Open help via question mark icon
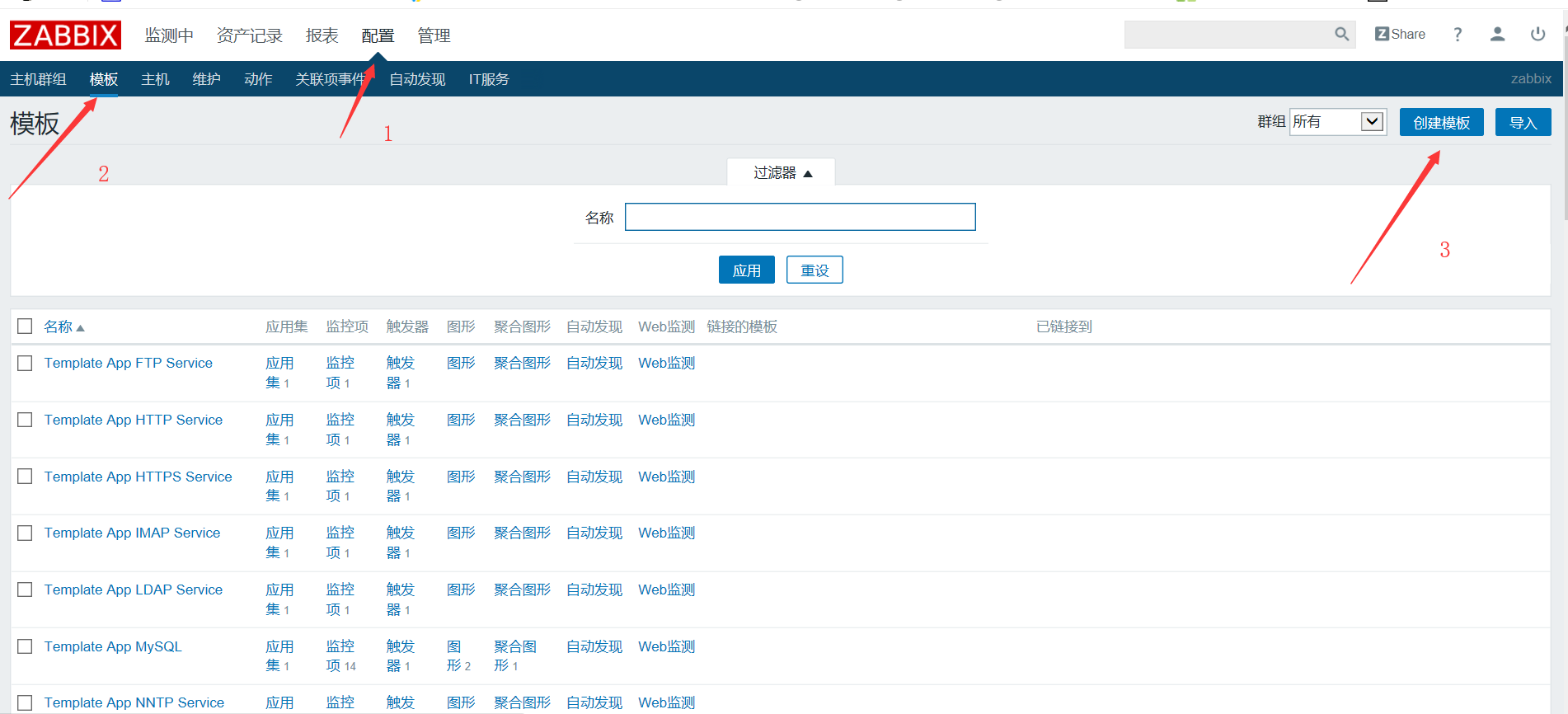Screen dimensions: 1568x714 click(x=1458, y=34)
